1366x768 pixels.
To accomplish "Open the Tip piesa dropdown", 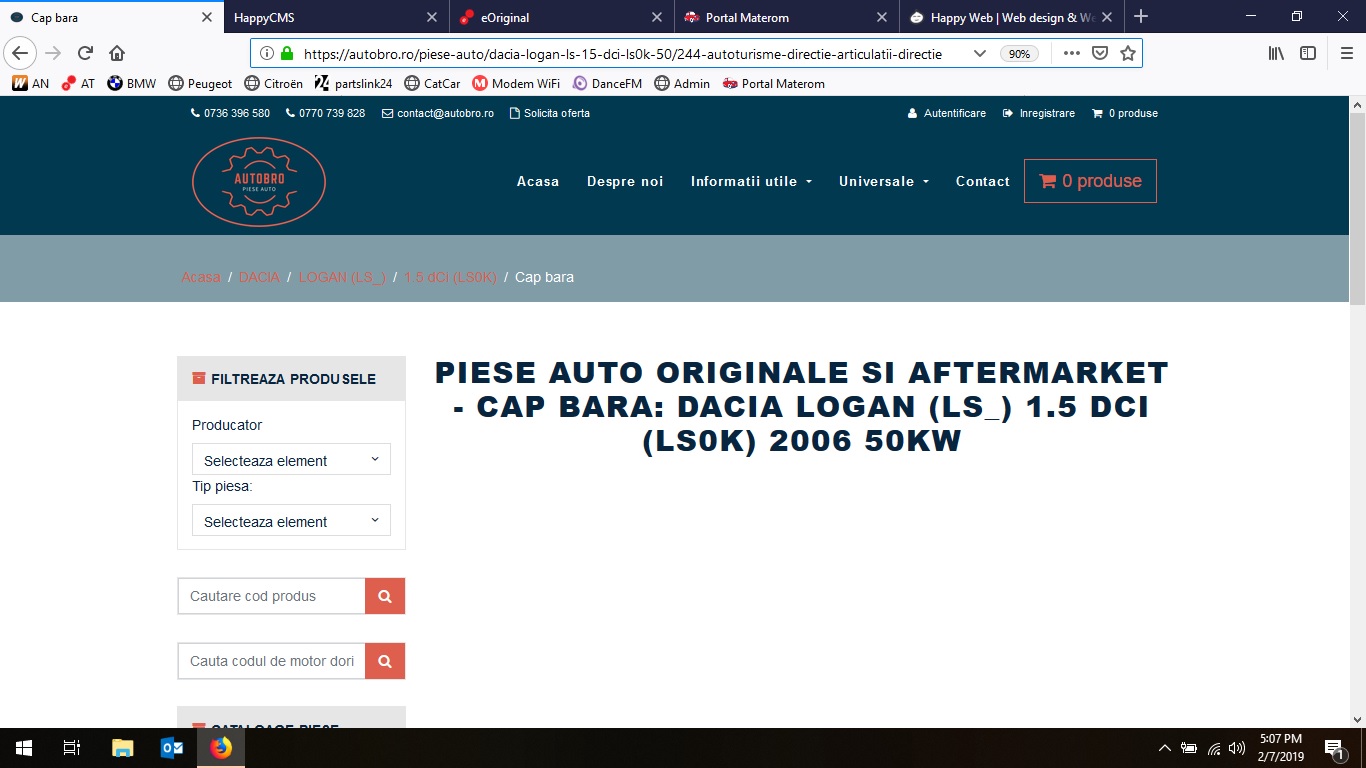I will tap(291, 521).
